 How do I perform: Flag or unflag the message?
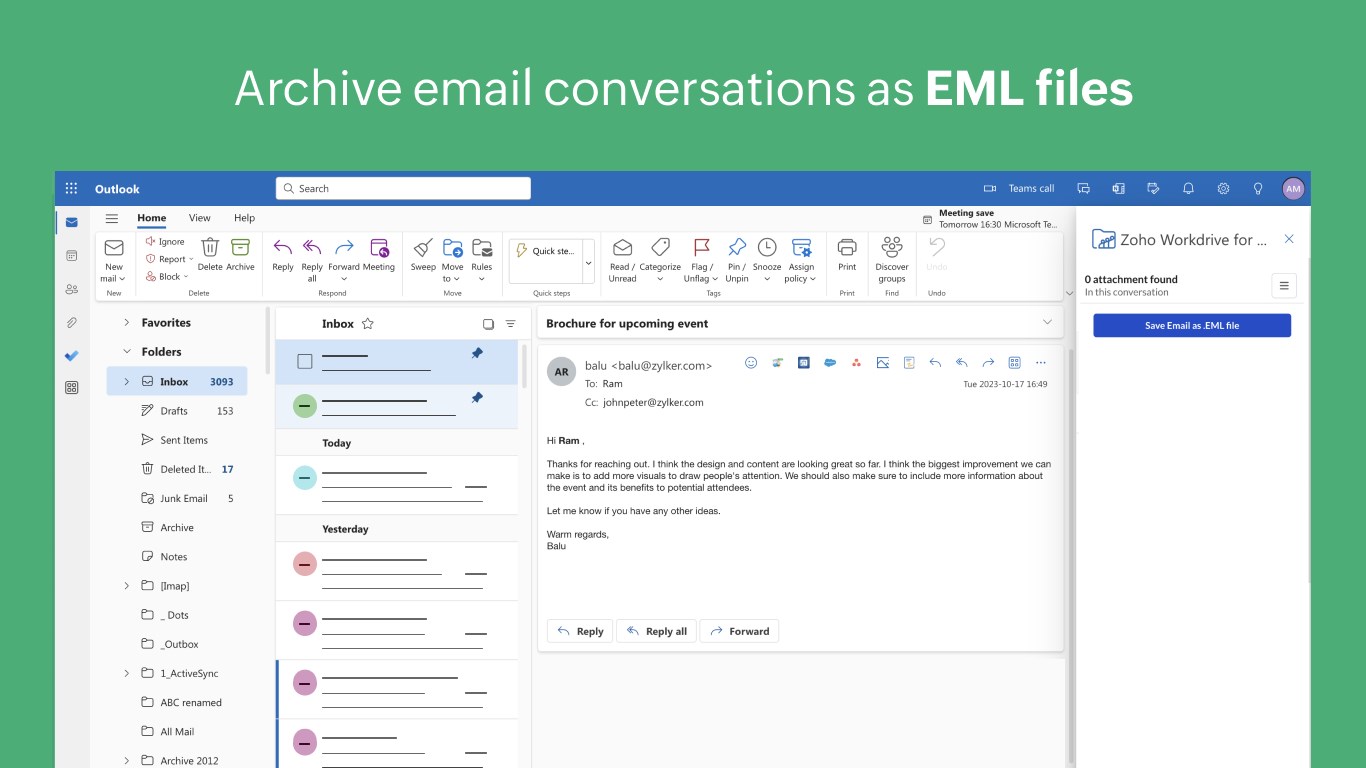click(701, 260)
